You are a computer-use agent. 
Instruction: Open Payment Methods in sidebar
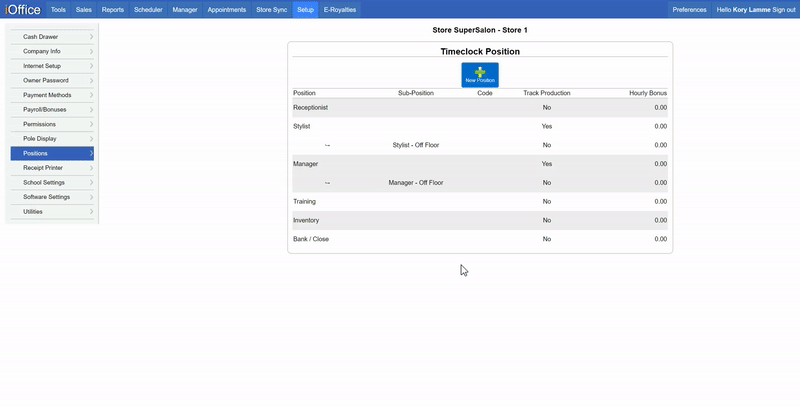(x=52, y=95)
